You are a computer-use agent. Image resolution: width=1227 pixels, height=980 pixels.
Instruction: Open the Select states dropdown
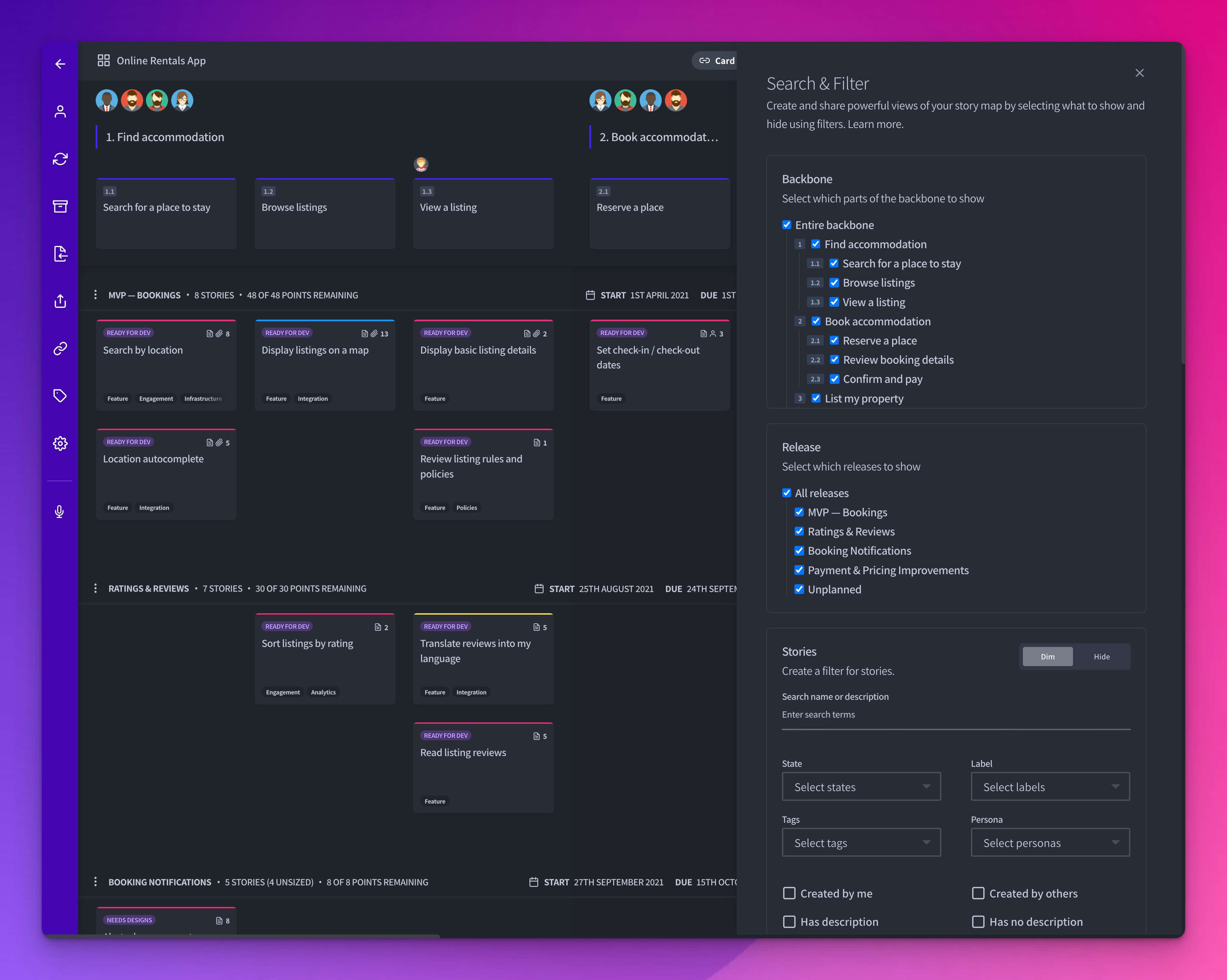(860, 787)
